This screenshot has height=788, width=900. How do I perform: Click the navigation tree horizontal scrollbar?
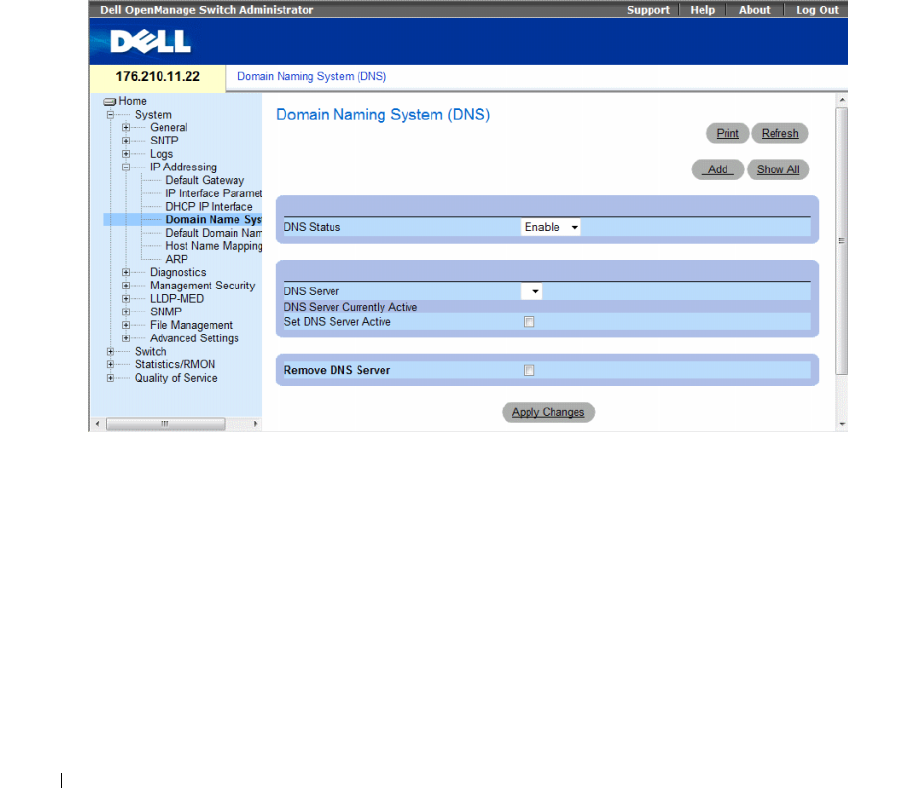[176, 424]
